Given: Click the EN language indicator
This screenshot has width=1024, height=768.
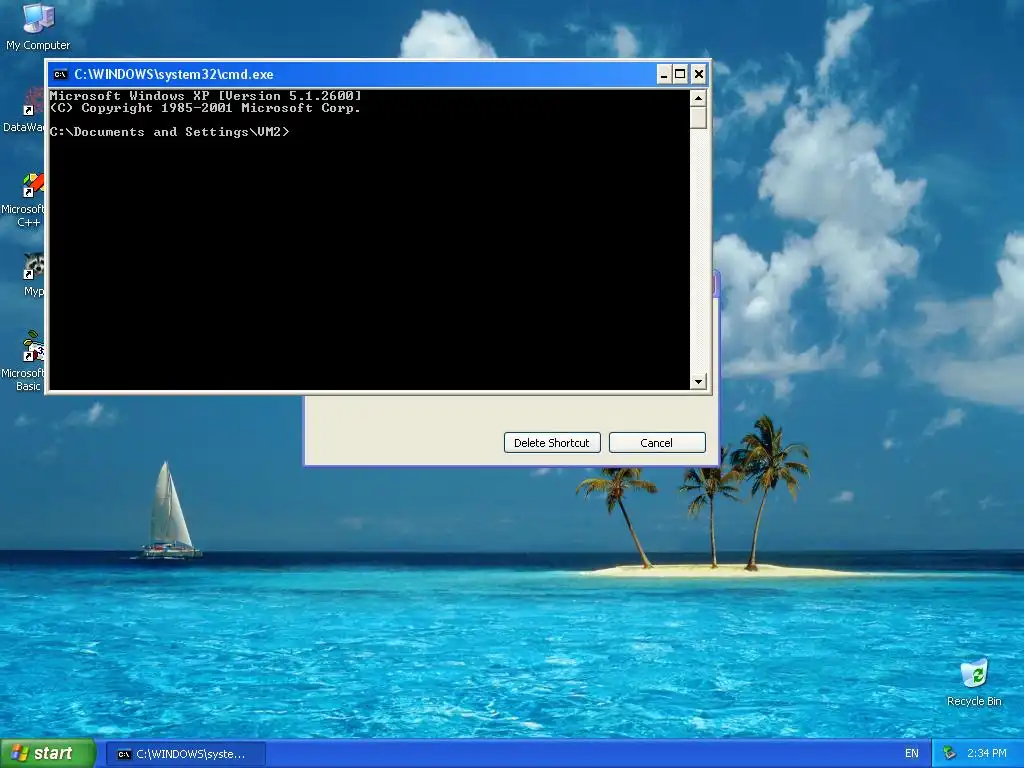Looking at the screenshot, I should point(912,754).
